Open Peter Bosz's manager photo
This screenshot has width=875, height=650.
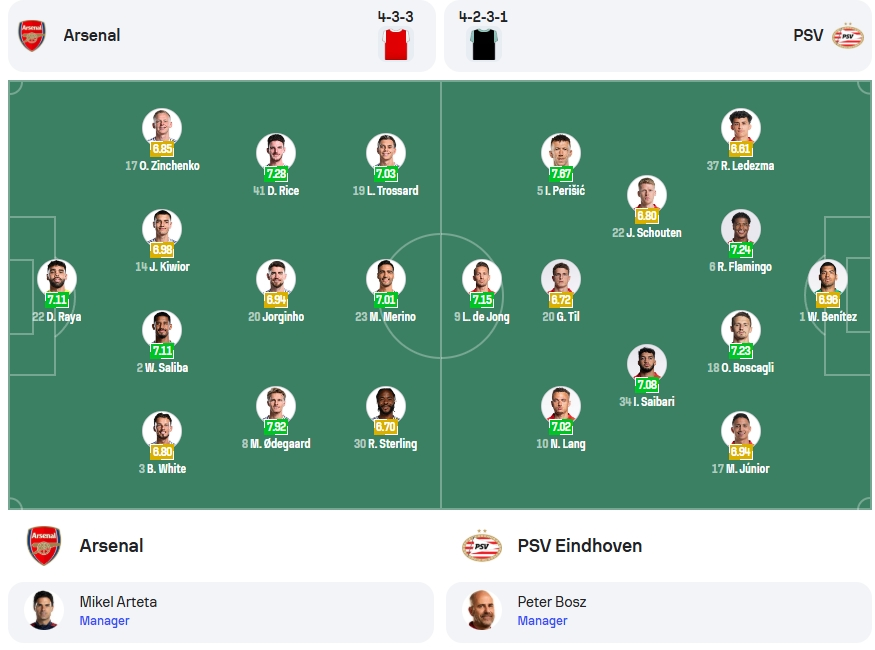(481, 610)
